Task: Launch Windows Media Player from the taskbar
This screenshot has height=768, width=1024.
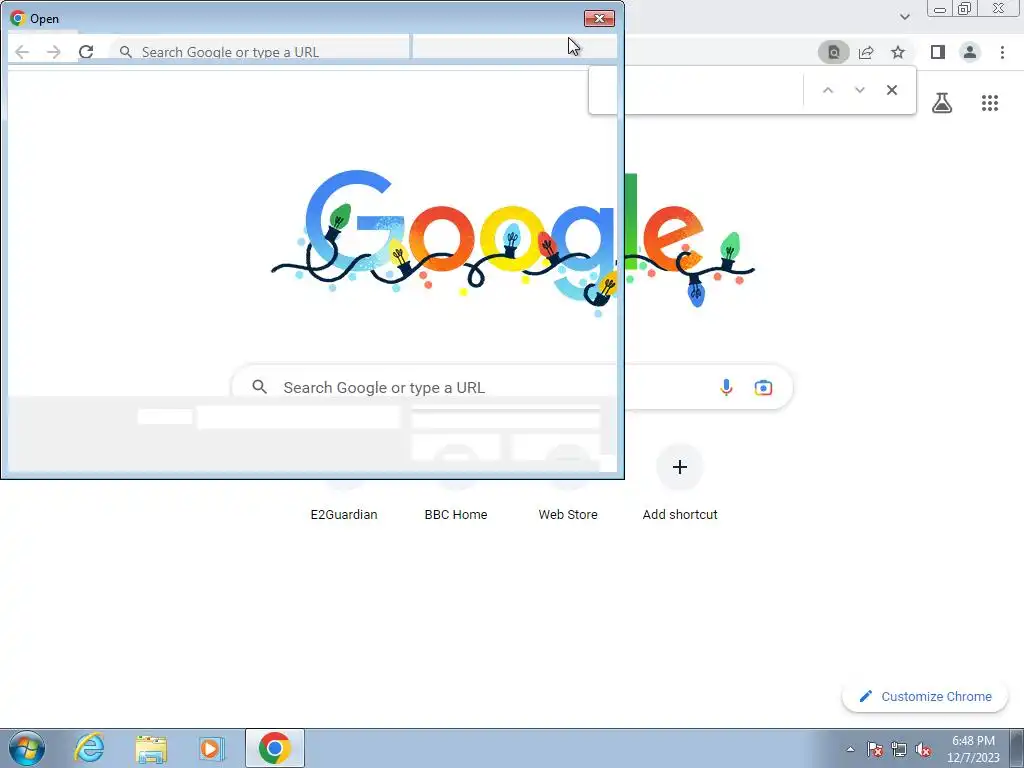Action: (x=212, y=748)
